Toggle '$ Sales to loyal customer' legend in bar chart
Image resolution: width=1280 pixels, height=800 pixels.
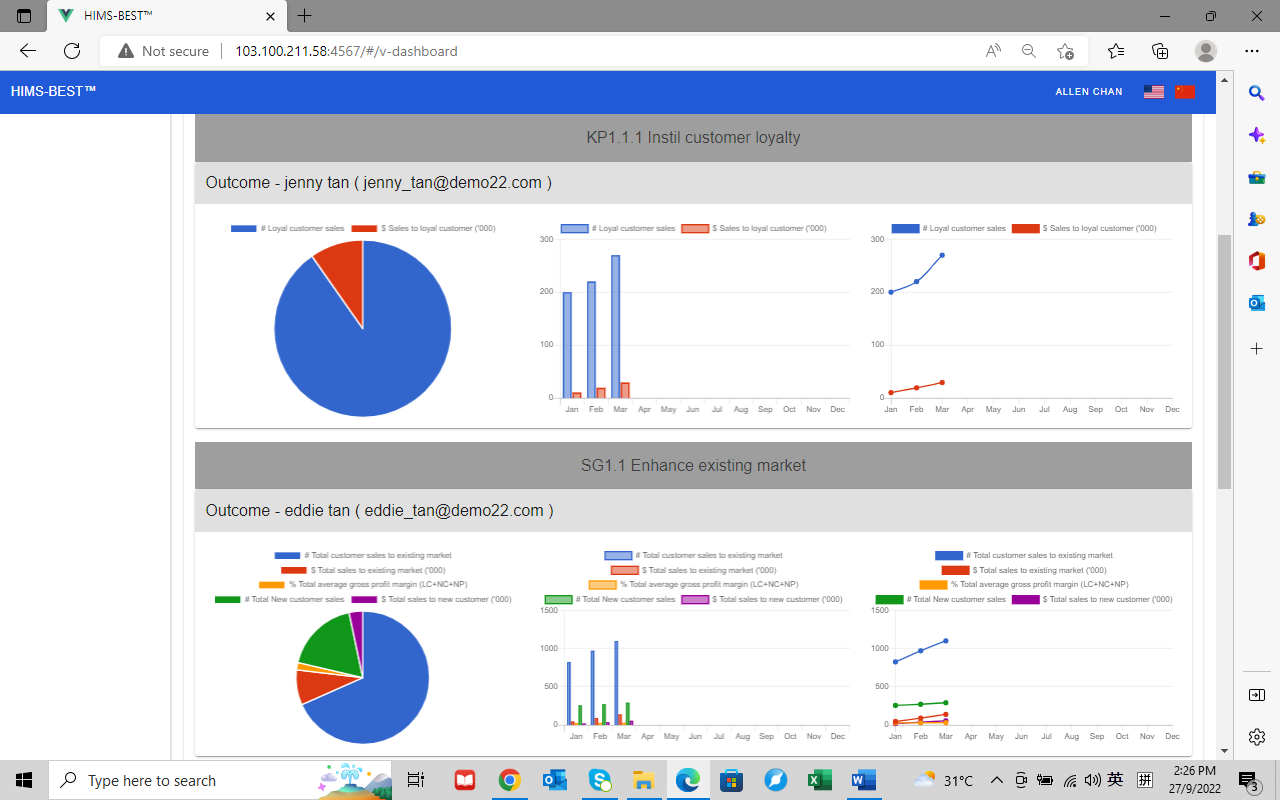[754, 229]
